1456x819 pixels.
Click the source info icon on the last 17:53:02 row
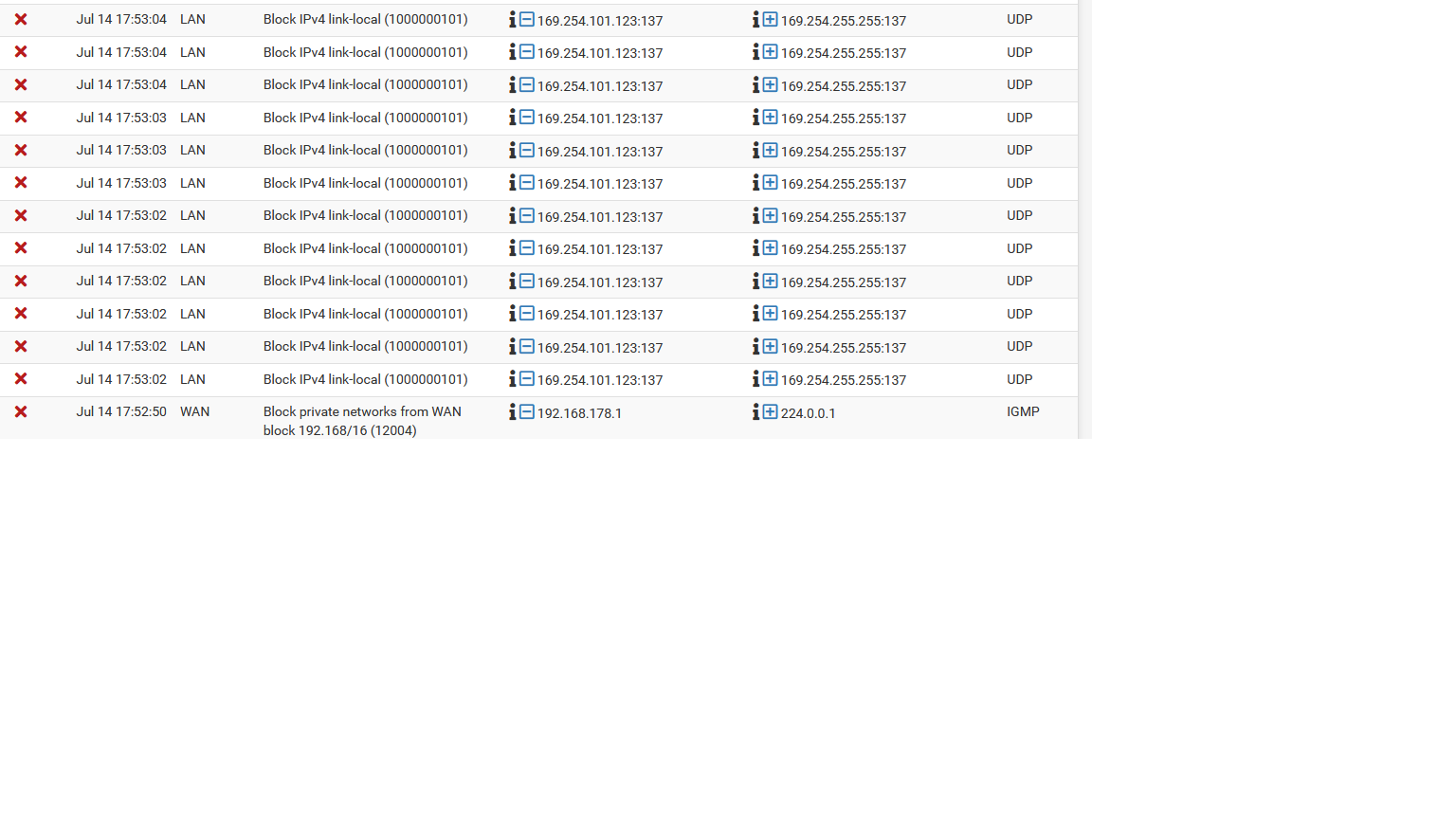pos(513,379)
